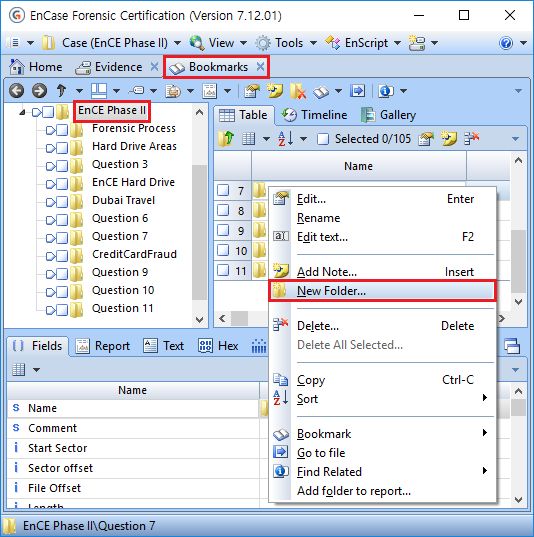Click the tree pane vertical scrollbar thumb

[199, 232]
